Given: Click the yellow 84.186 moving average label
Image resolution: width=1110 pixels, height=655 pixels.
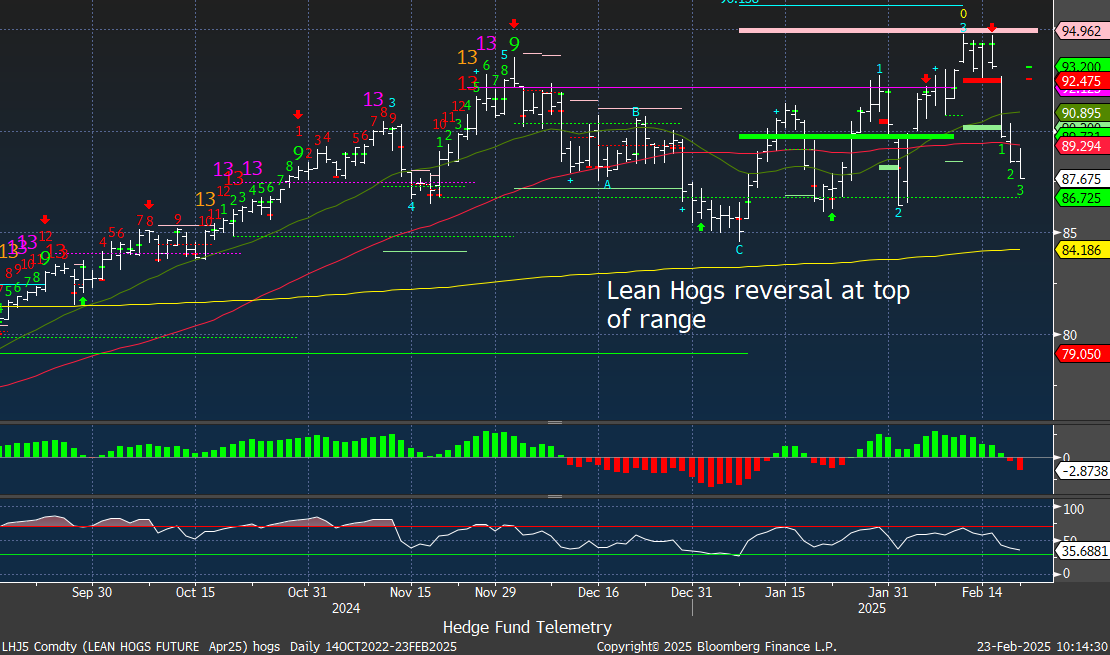Looking at the screenshot, I should [x=1081, y=249].
